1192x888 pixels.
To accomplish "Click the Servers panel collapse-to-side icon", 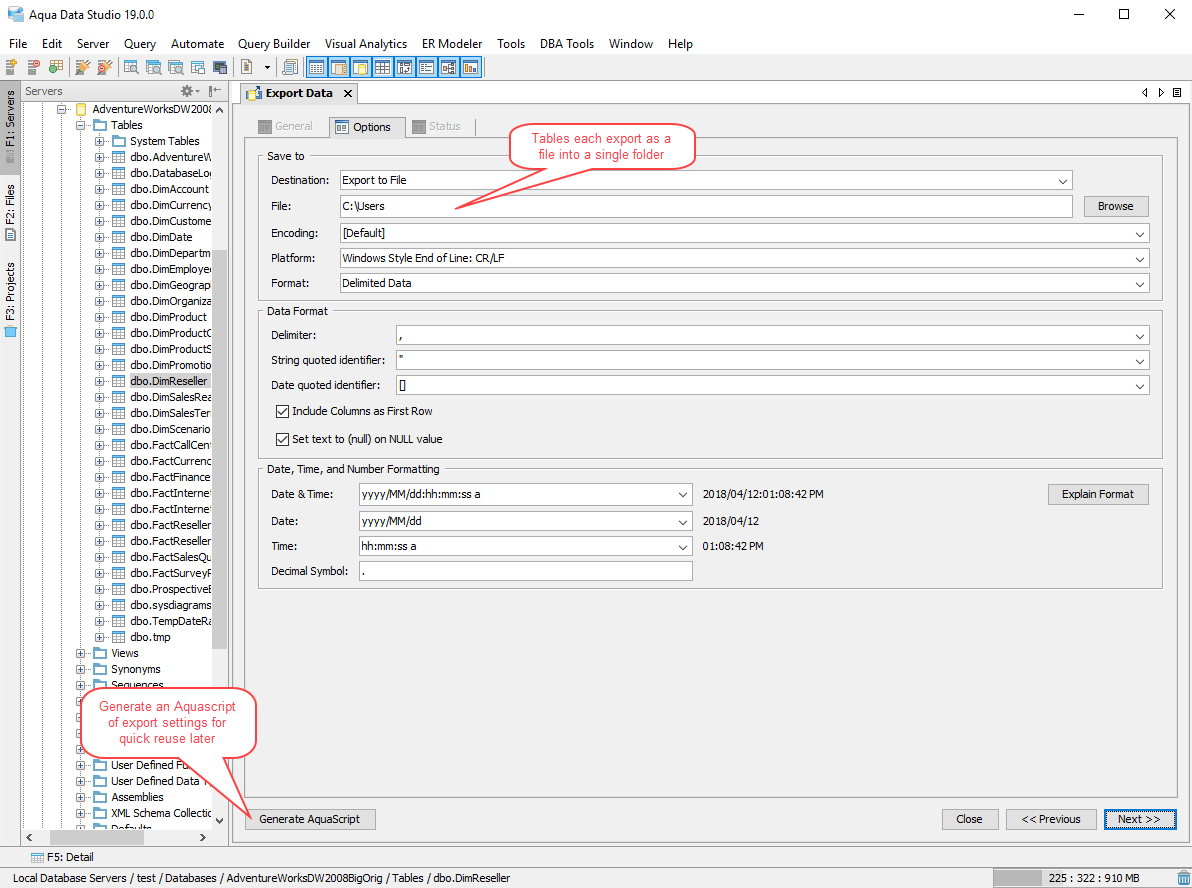I will pos(215,91).
